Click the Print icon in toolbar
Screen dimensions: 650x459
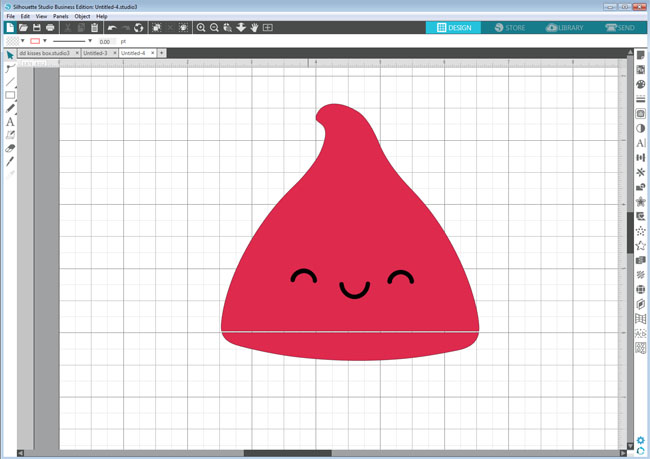point(50,28)
